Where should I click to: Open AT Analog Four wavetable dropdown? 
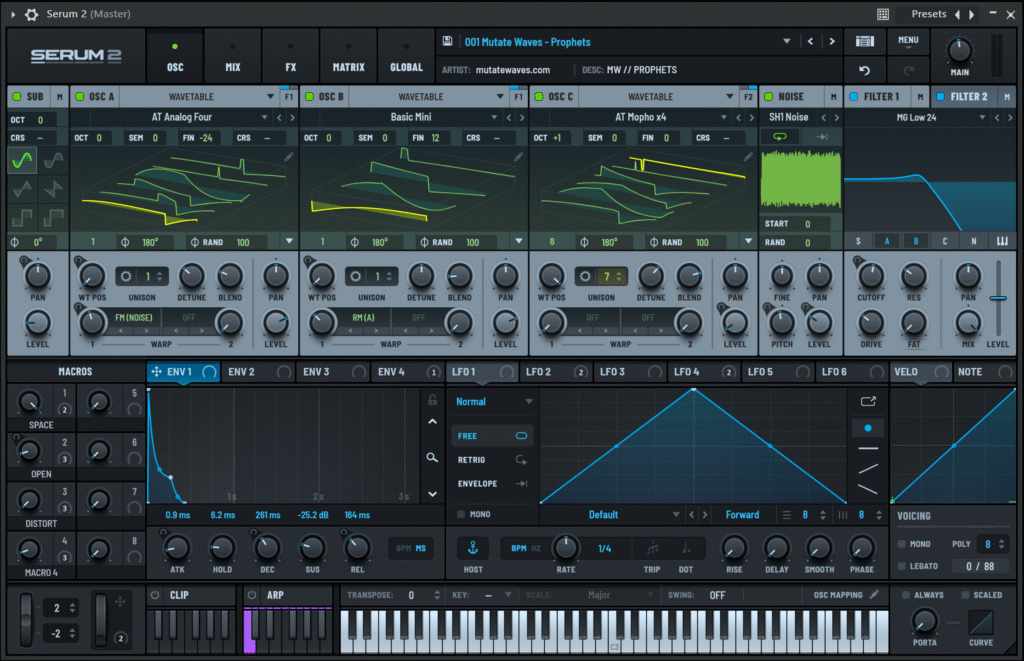coord(264,118)
